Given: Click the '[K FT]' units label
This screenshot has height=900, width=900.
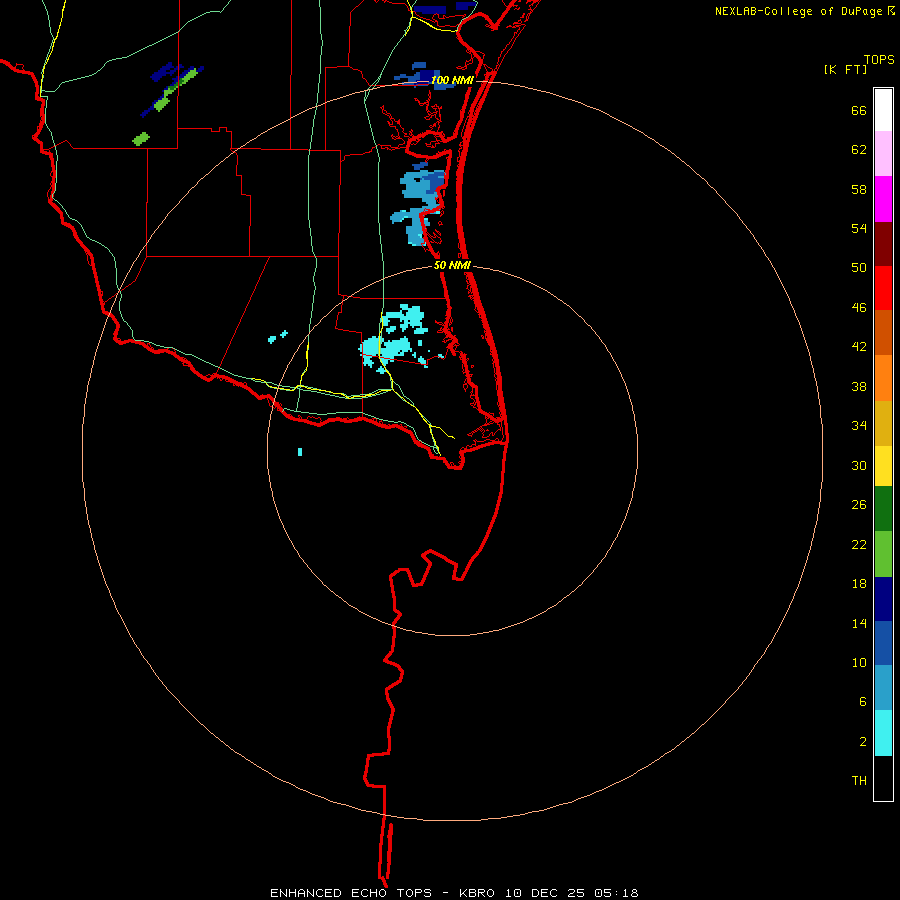Looking at the screenshot, I should 845,70.
